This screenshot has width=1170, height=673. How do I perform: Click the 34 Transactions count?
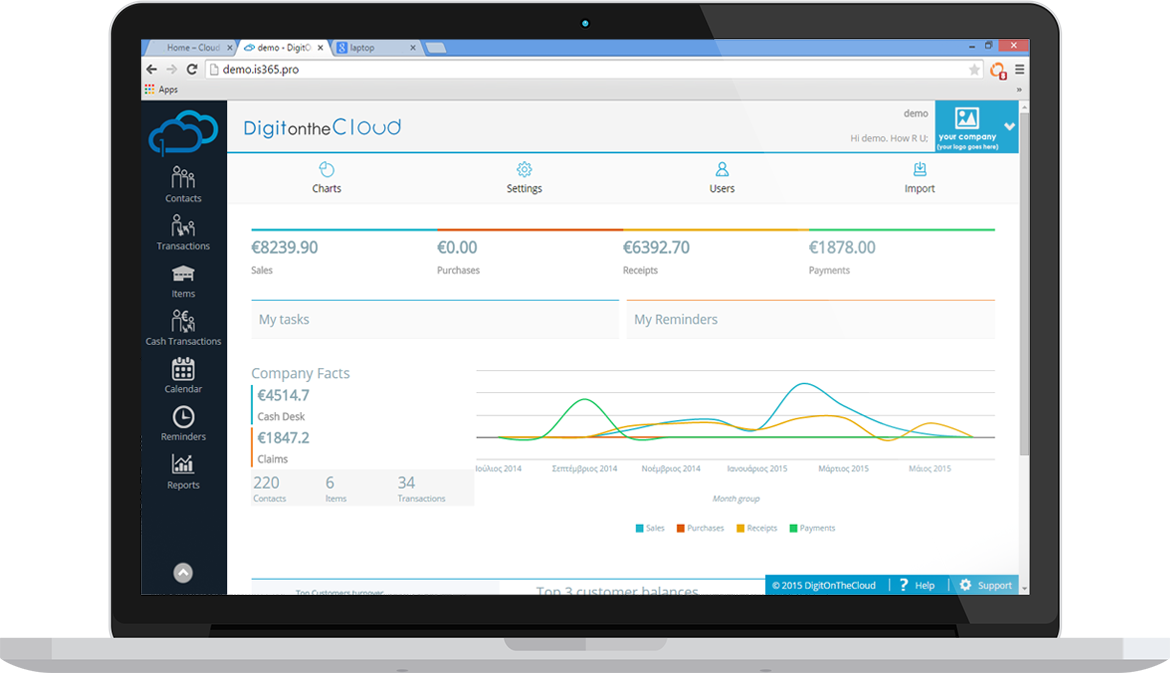click(x=406, y=483)
